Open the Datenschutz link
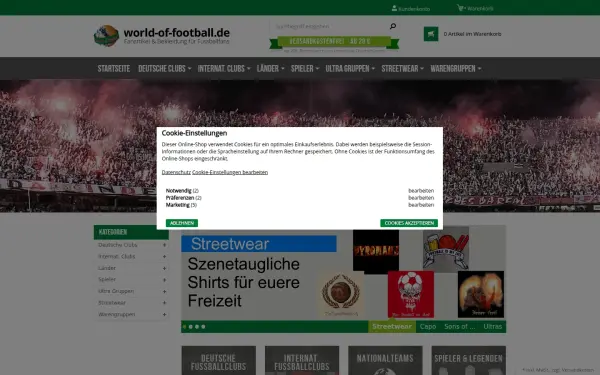This screenshot has height=375, width=600. [x=176, y=172]
